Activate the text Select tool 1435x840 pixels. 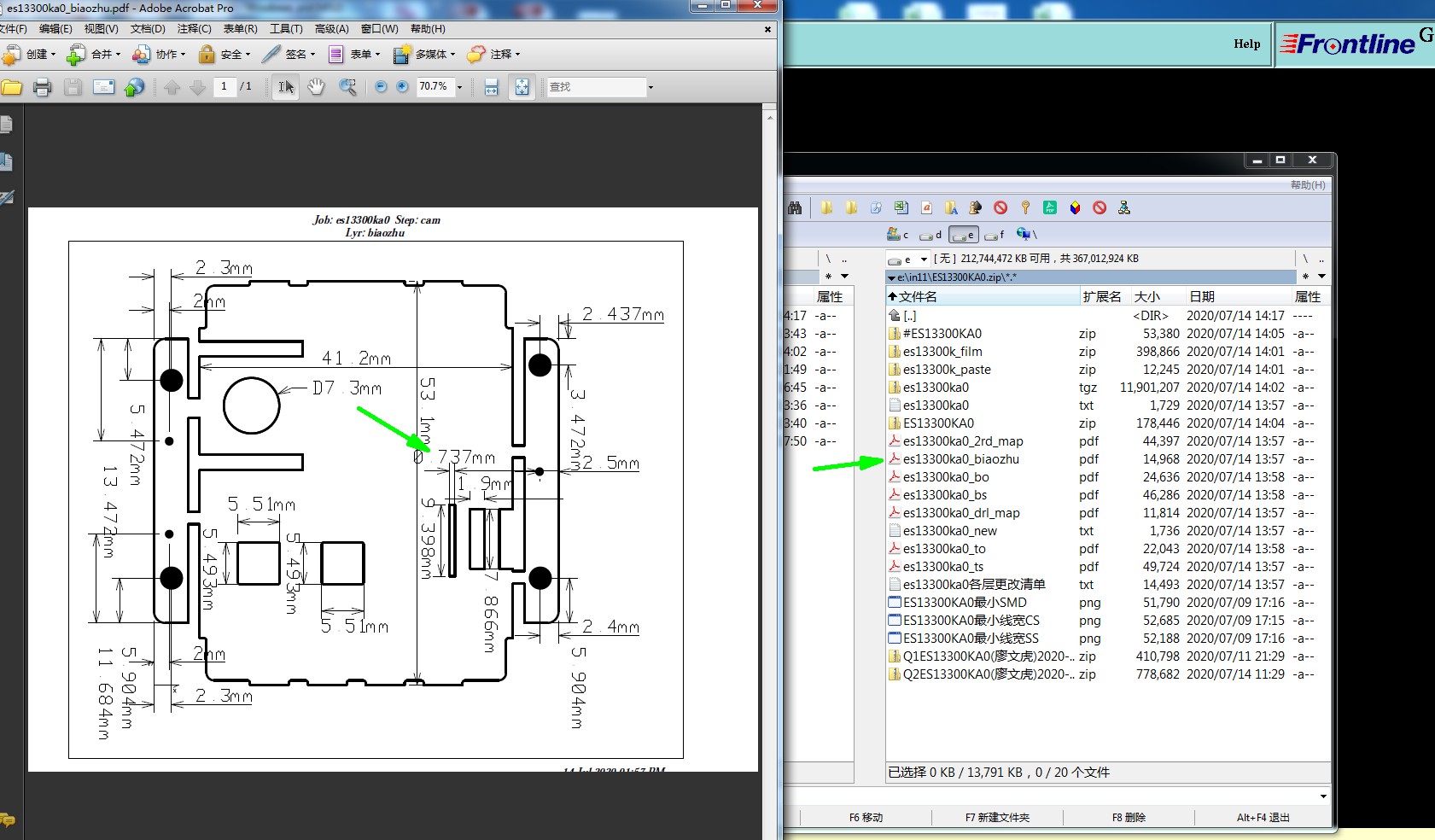tap(285, 87)
